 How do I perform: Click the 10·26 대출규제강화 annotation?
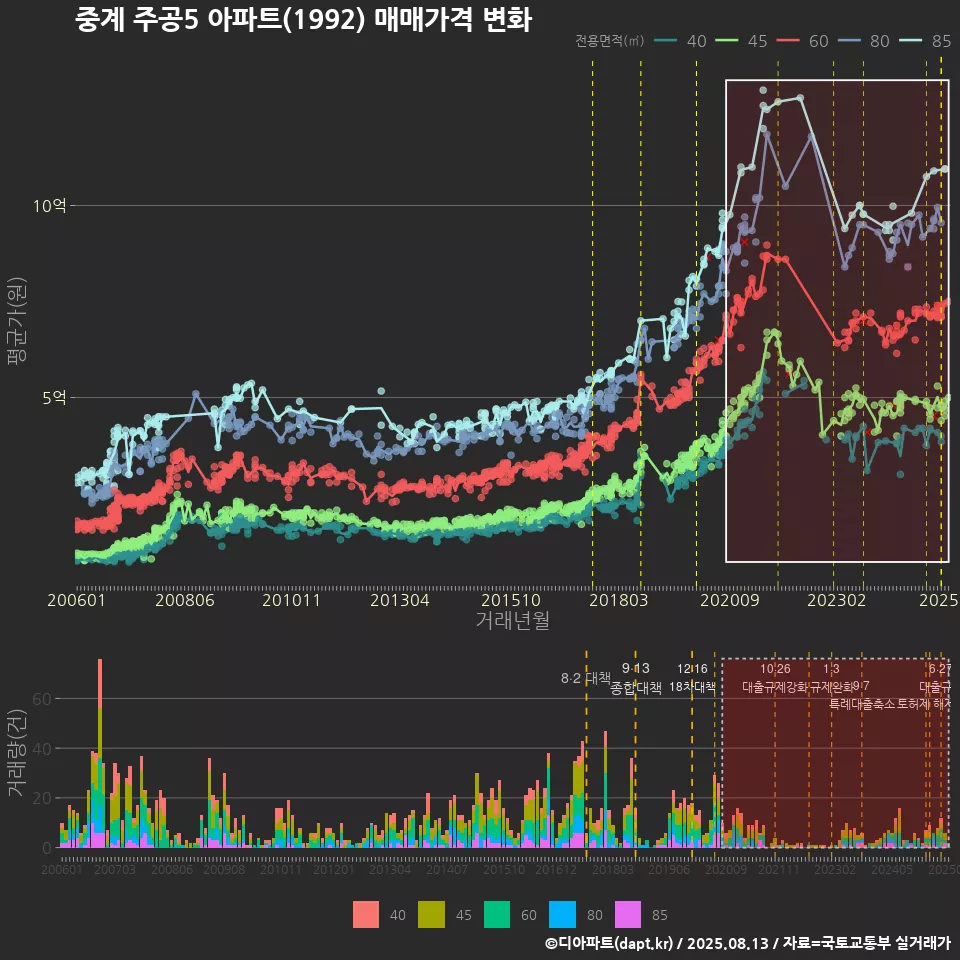pos(774,678)
